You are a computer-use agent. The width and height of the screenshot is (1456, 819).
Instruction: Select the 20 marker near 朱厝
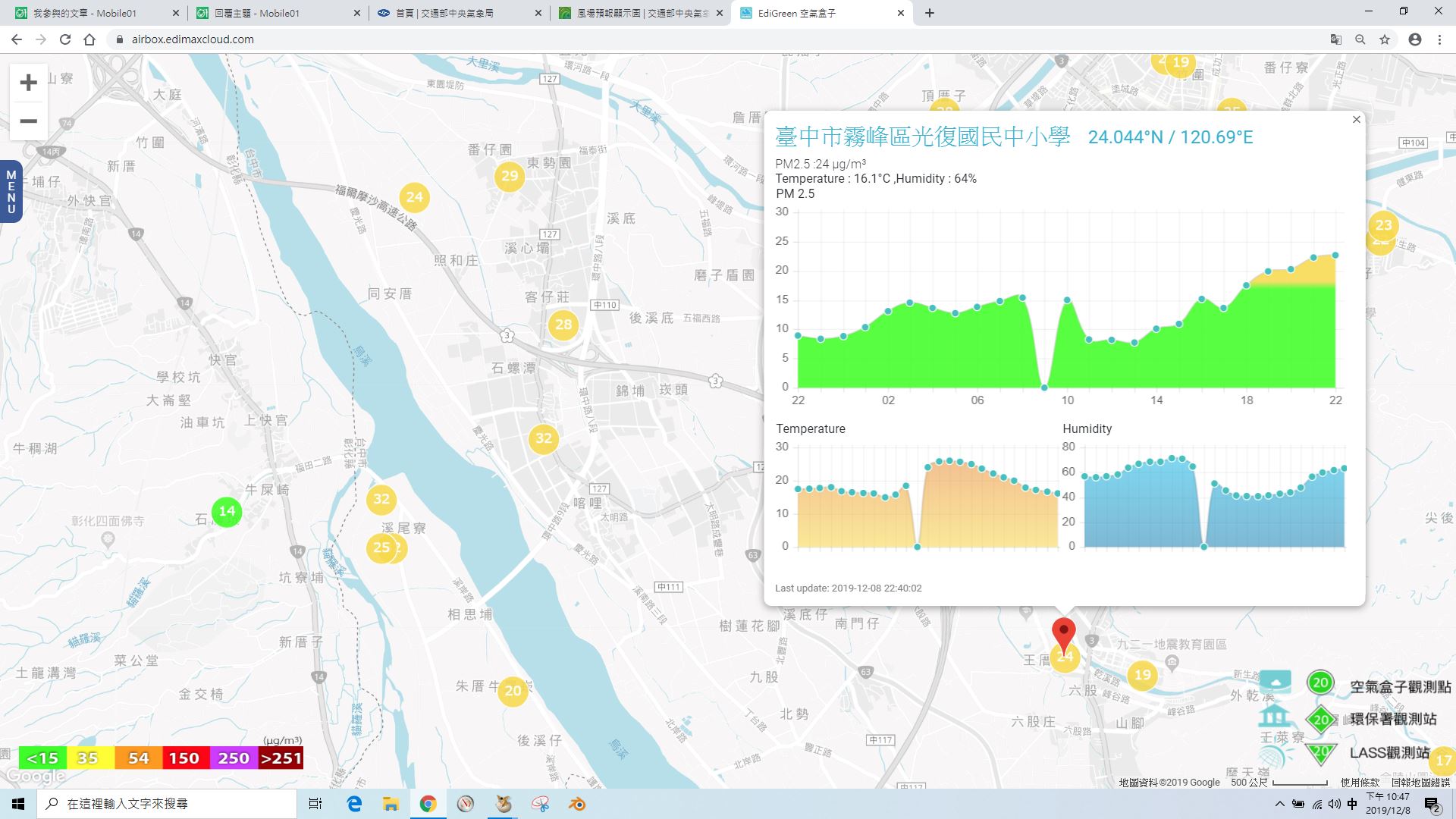click(513, 691)
